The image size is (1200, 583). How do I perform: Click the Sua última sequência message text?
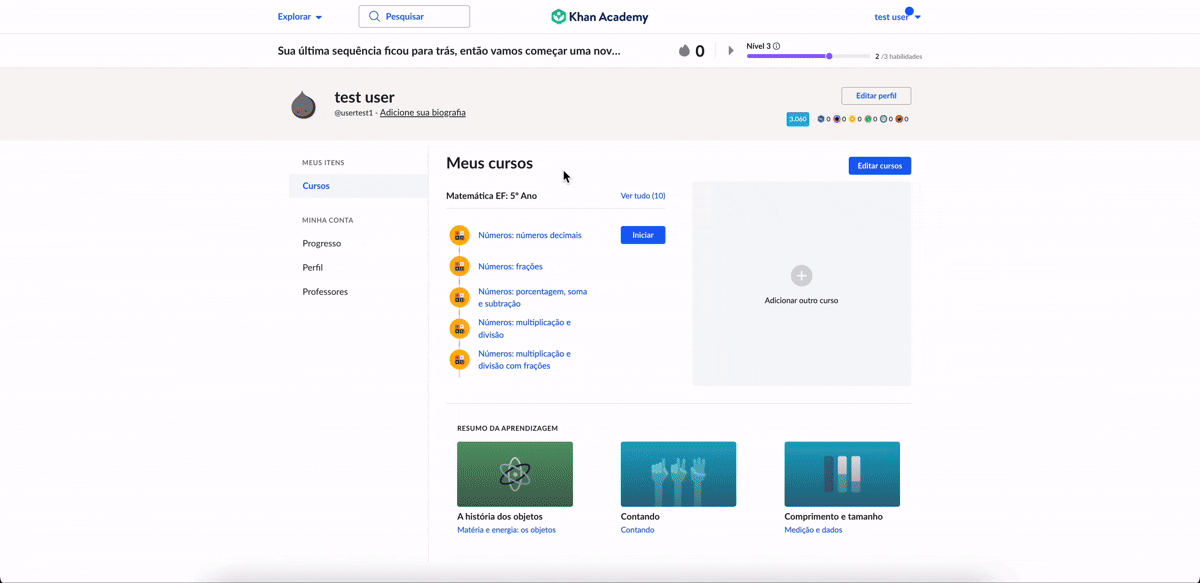point(449,51)
